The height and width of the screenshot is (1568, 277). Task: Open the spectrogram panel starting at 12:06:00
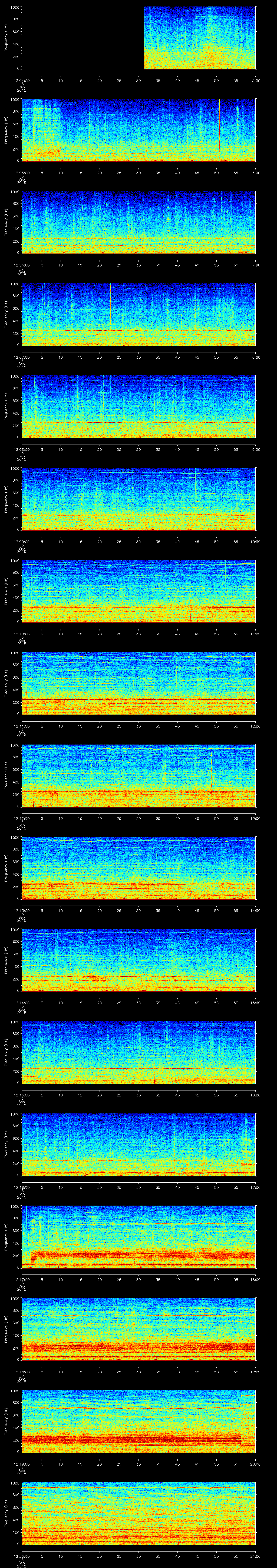point(139,222)
